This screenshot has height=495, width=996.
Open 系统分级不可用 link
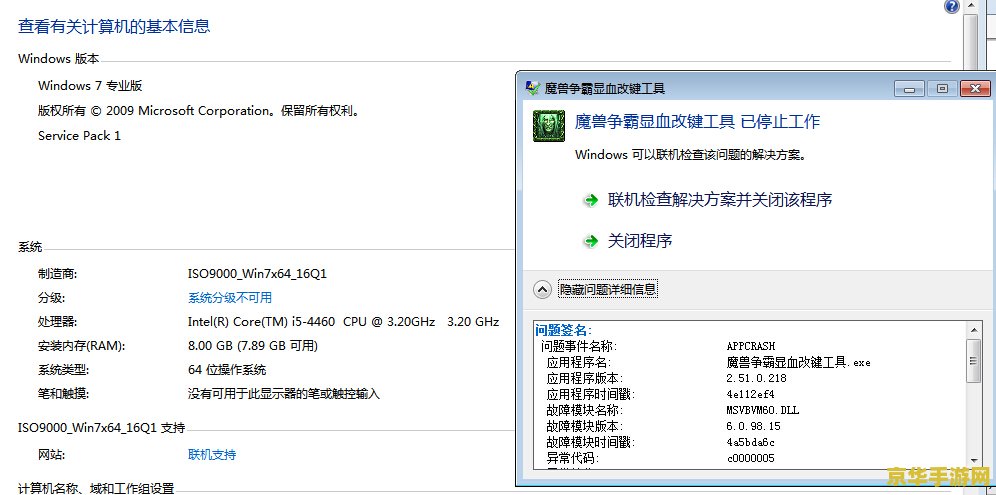click(x=229, y=297)
